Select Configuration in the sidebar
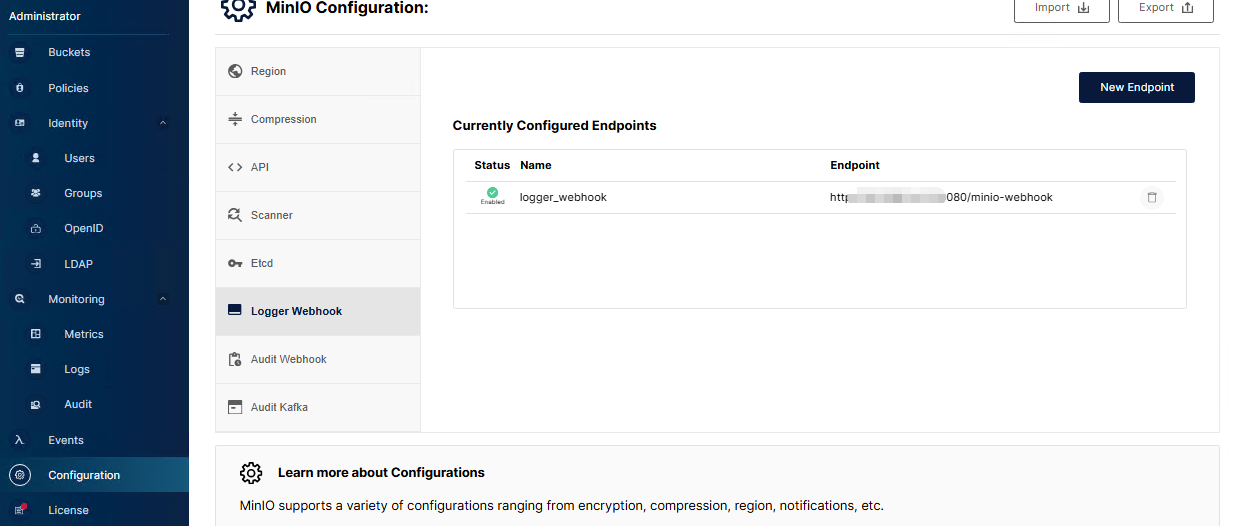The image size is (1235, 526). pos(94,475)
